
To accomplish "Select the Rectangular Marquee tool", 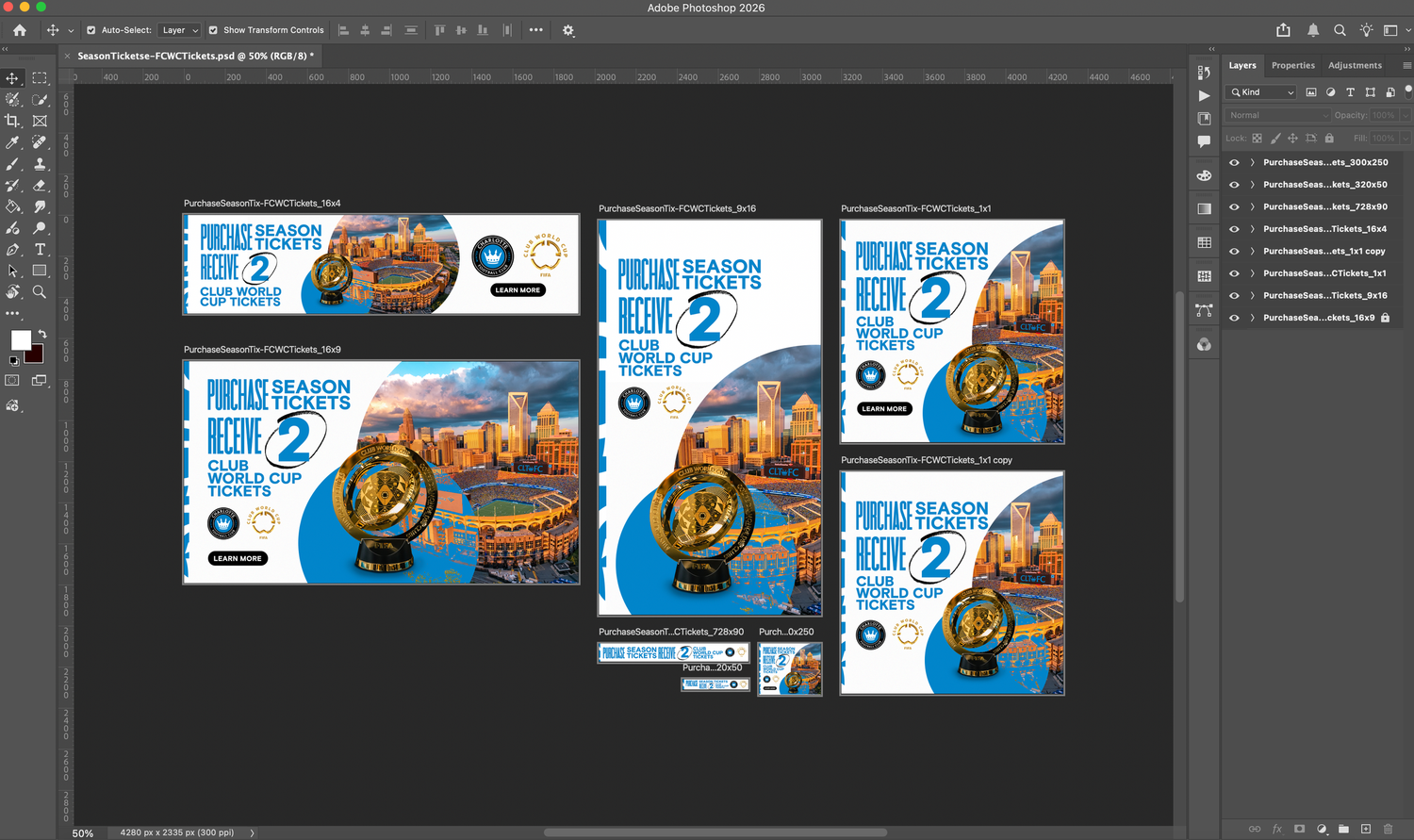I will click(40, 78).
